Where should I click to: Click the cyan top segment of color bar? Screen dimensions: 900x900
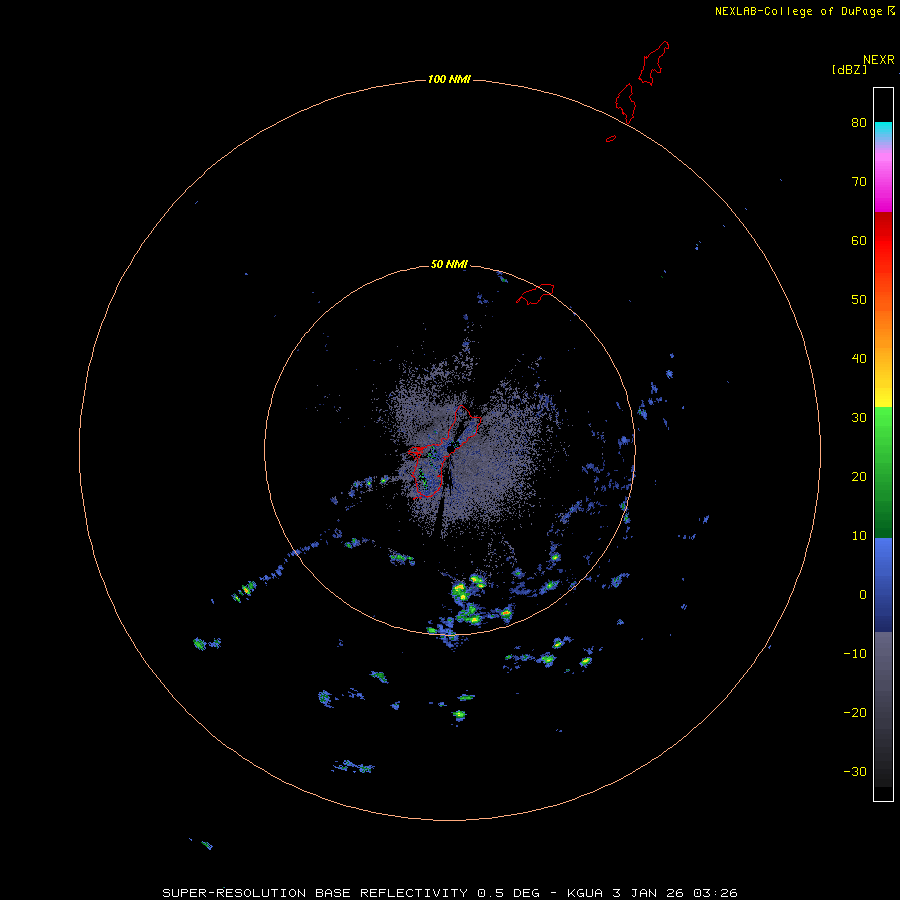click(x=883, y=129)
